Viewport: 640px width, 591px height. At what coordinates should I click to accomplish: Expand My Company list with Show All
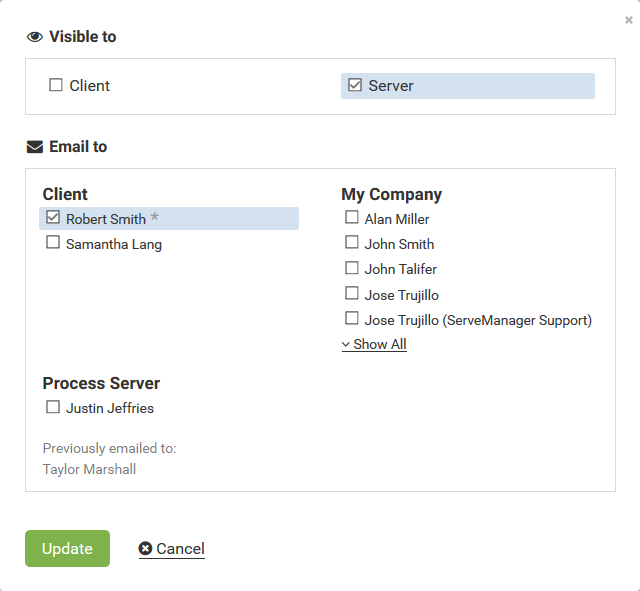tap(379, 344)
